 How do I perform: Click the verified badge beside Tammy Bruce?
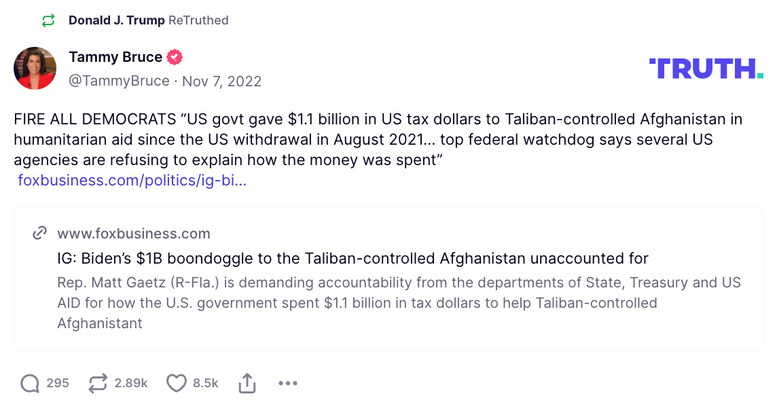click(175, 57)
